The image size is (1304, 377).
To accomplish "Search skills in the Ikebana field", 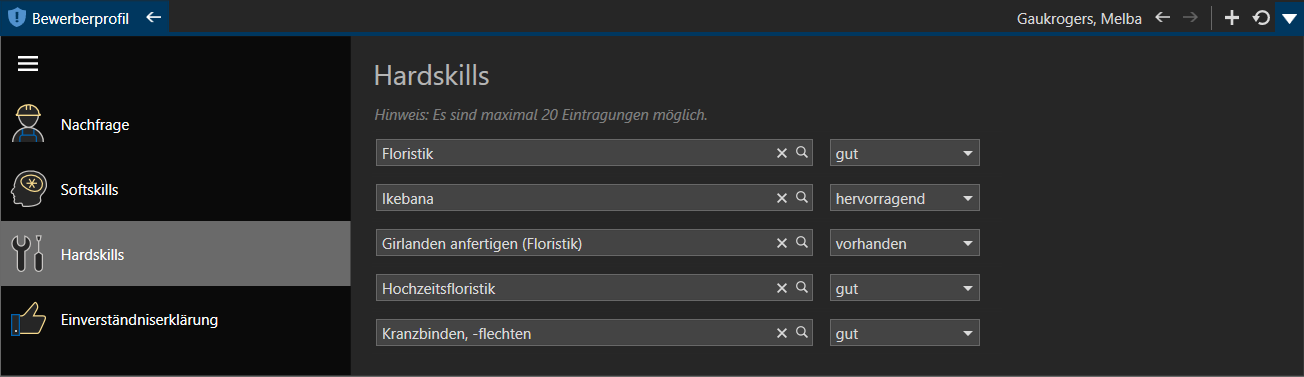I will tap(801, 198).
